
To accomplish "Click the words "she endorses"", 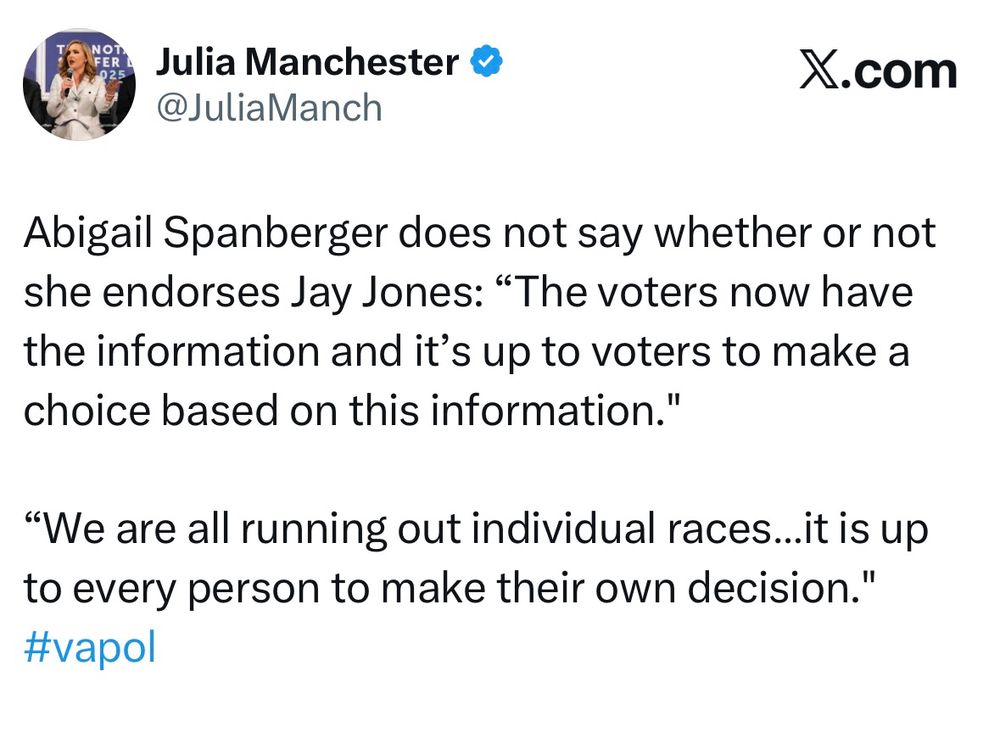I will (x=152, y=293).
